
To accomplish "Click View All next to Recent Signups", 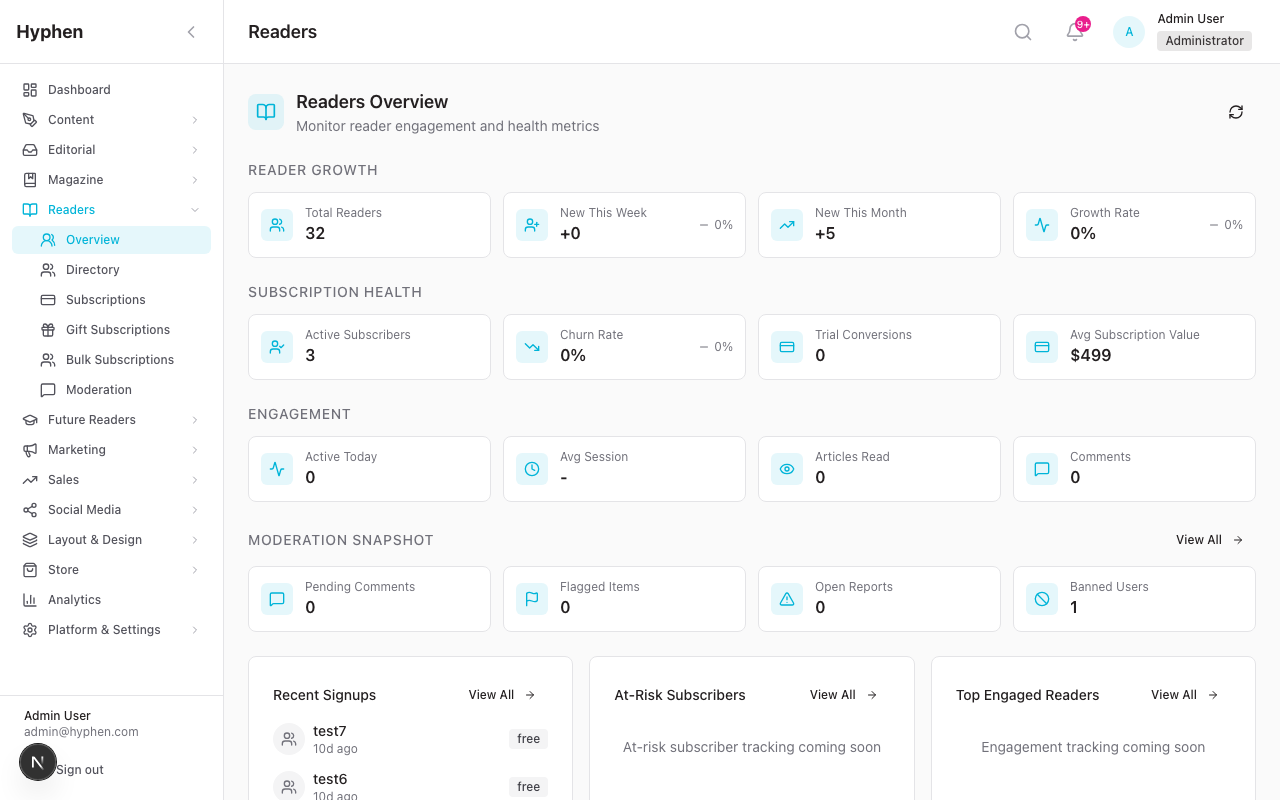I will click(500, 694).
